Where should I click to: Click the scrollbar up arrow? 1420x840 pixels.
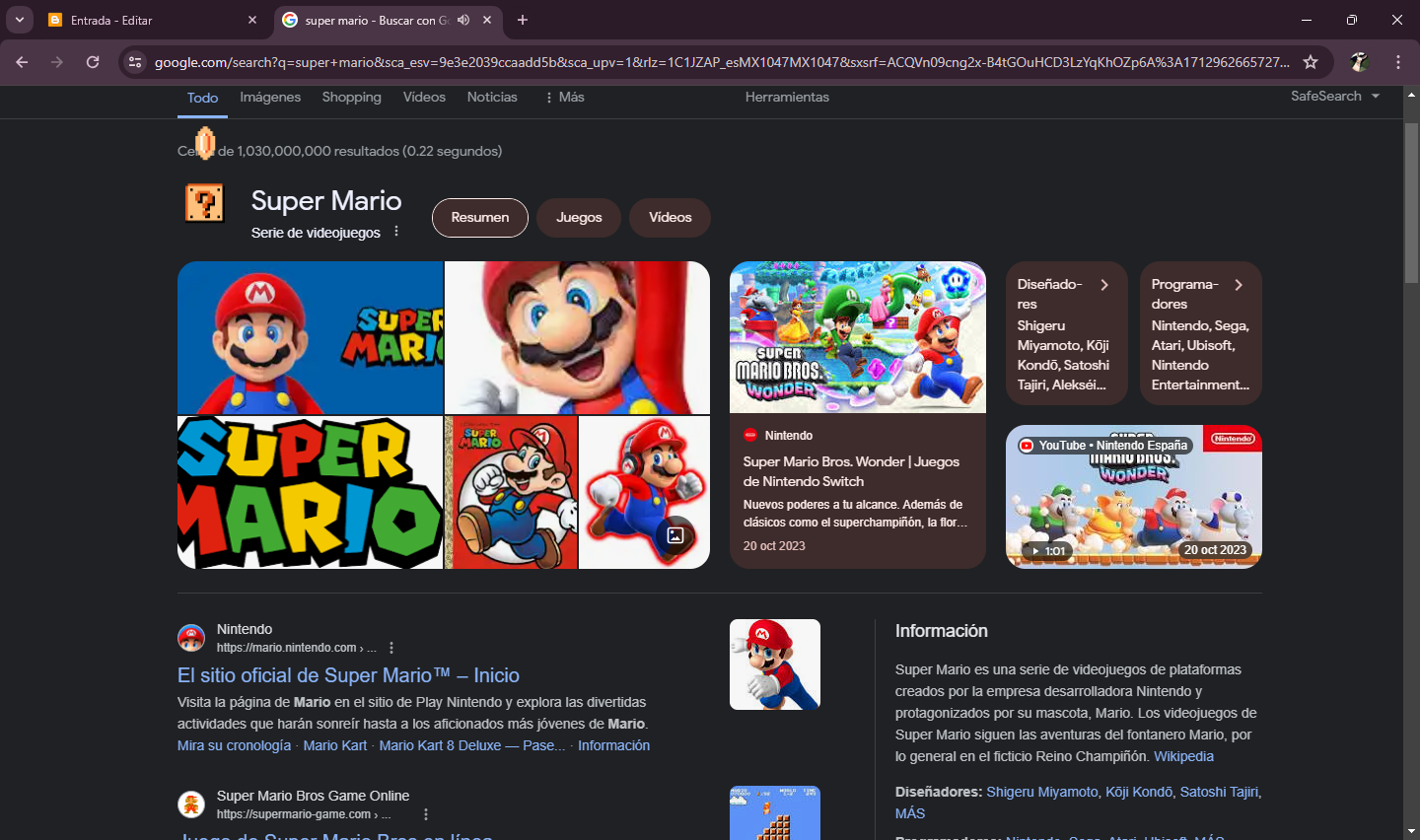(1411, 95)
